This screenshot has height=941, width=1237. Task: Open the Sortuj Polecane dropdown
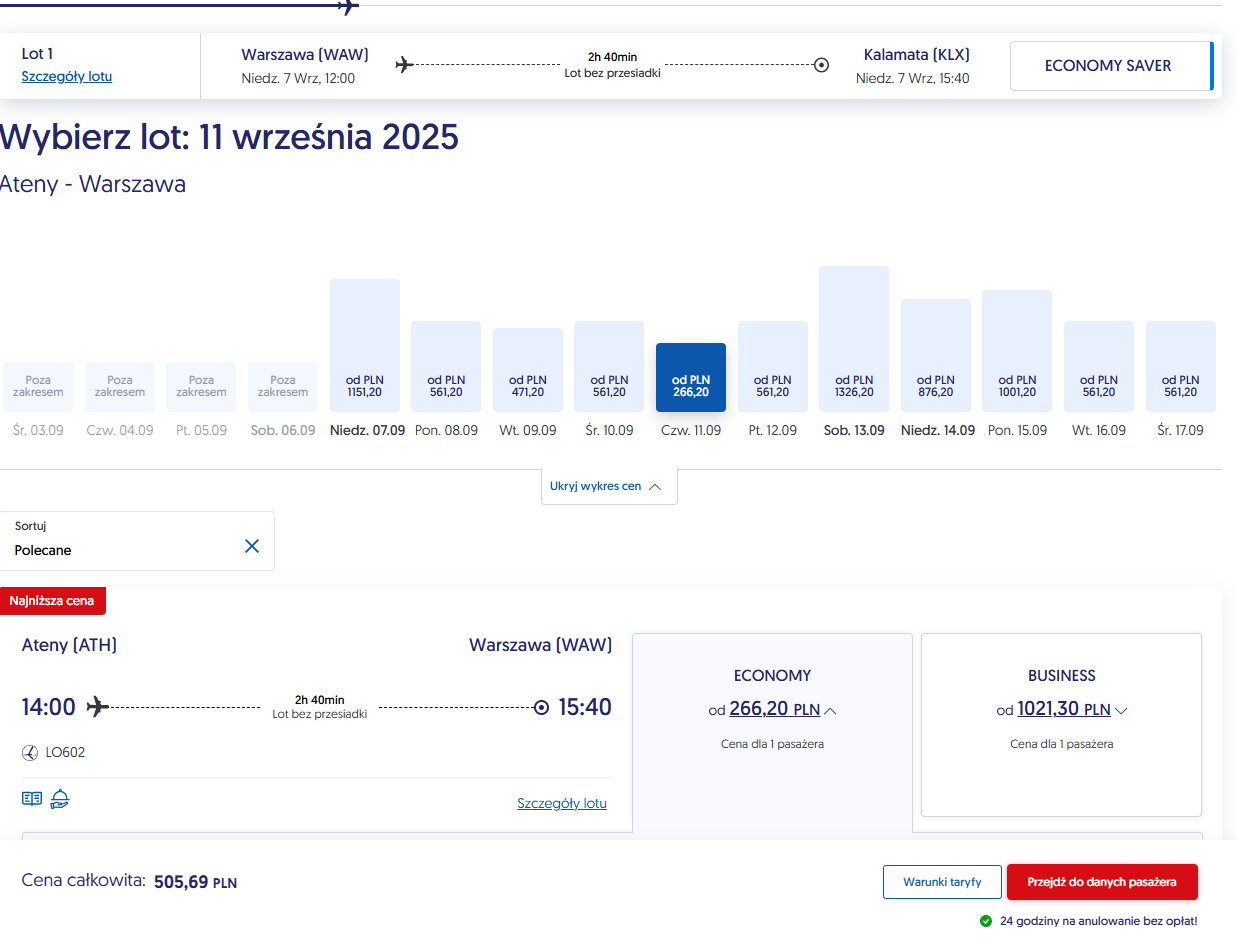coord(137,541)
